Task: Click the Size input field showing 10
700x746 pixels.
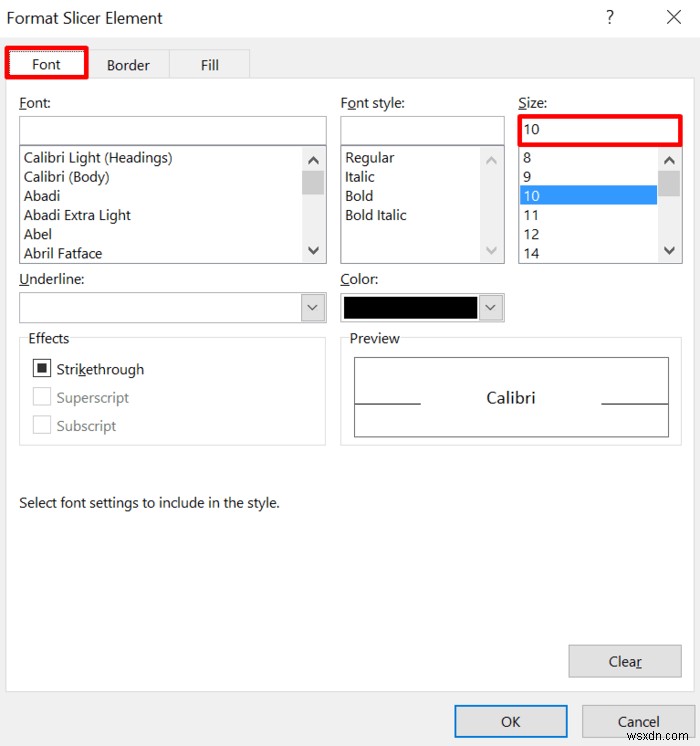Action: 600,130
